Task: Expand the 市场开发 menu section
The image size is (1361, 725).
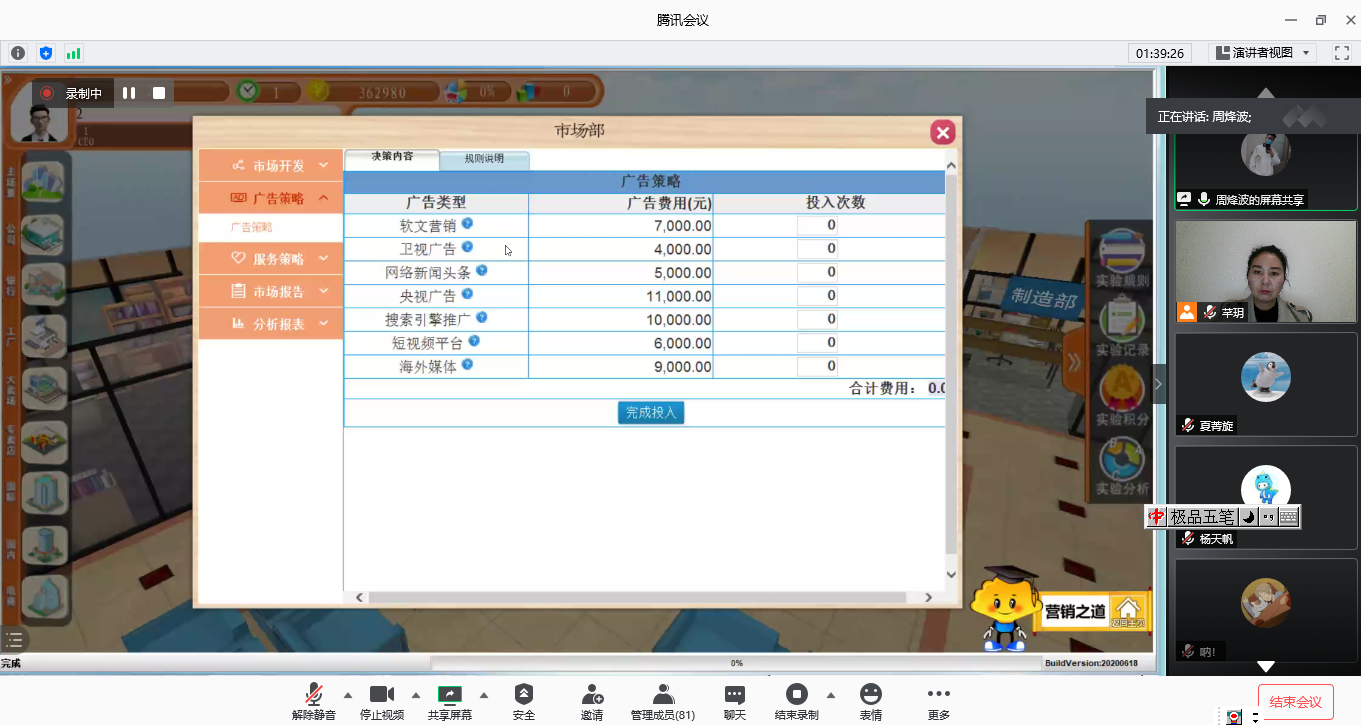Action: pyautogui.click(x=271, y=166)
